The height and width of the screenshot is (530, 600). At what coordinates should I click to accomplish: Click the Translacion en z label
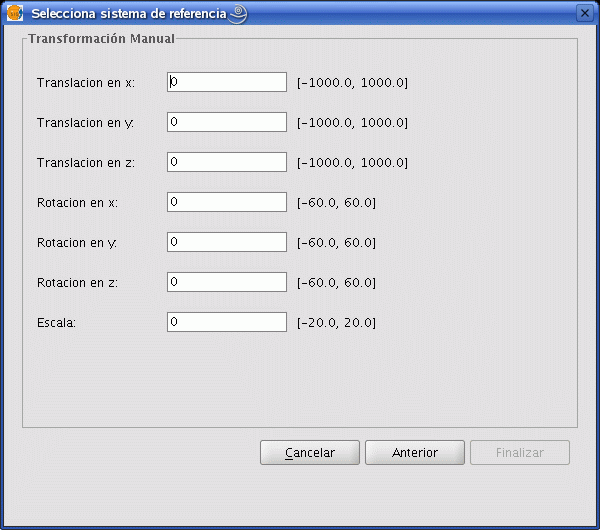(86, 163)
